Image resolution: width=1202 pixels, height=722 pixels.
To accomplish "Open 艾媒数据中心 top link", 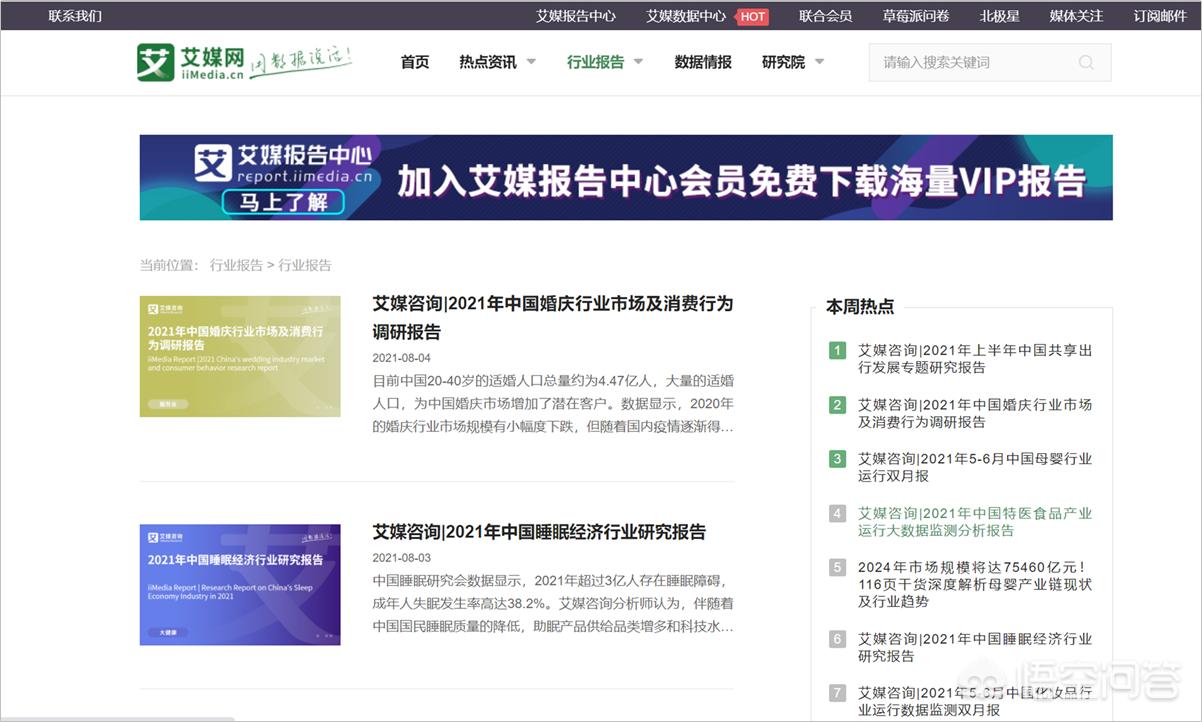I will pyautogui.click(x=686, y=16).
